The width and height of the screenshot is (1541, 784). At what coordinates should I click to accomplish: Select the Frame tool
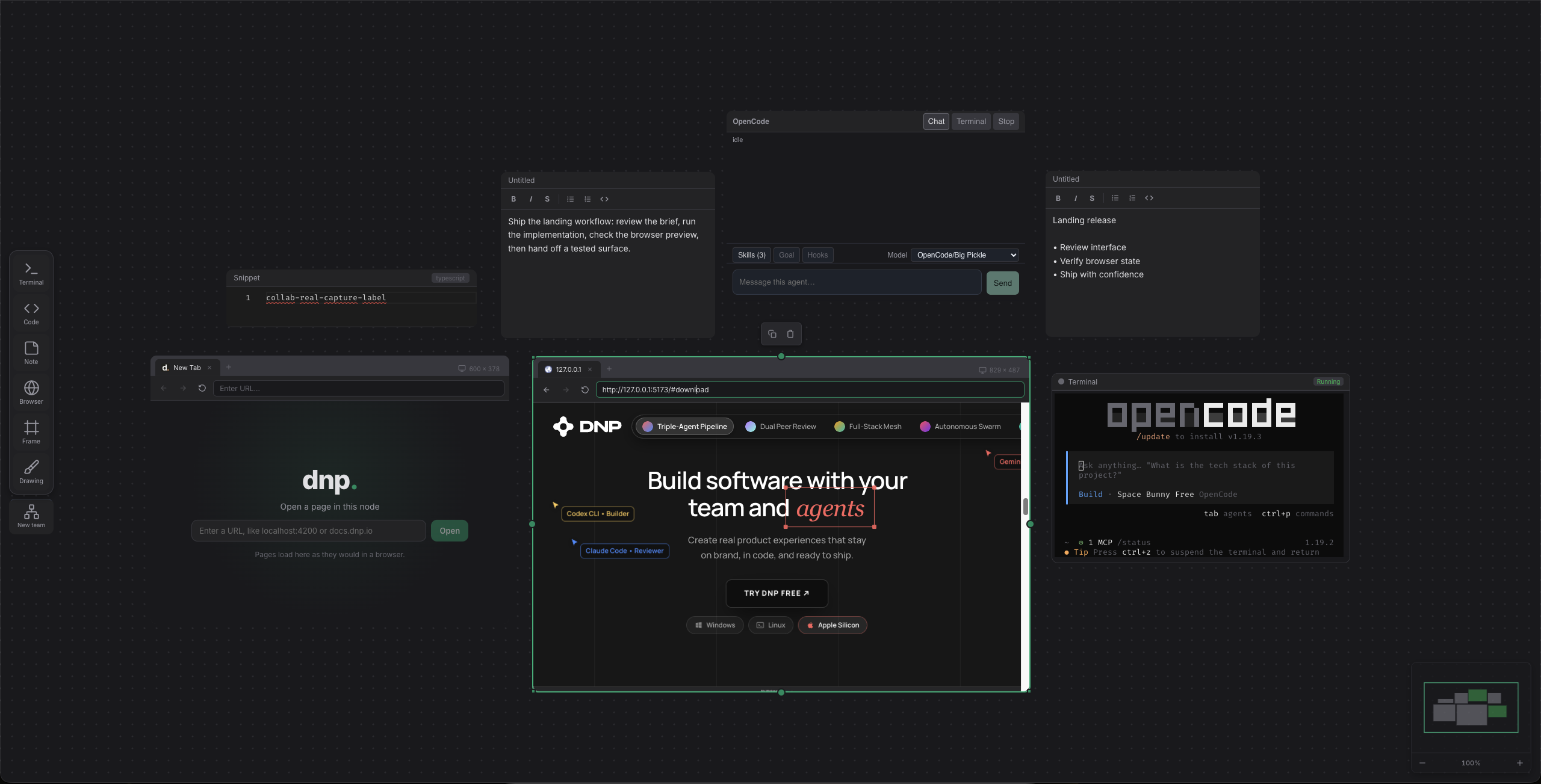pyautogui.click(x=31, y=433)
